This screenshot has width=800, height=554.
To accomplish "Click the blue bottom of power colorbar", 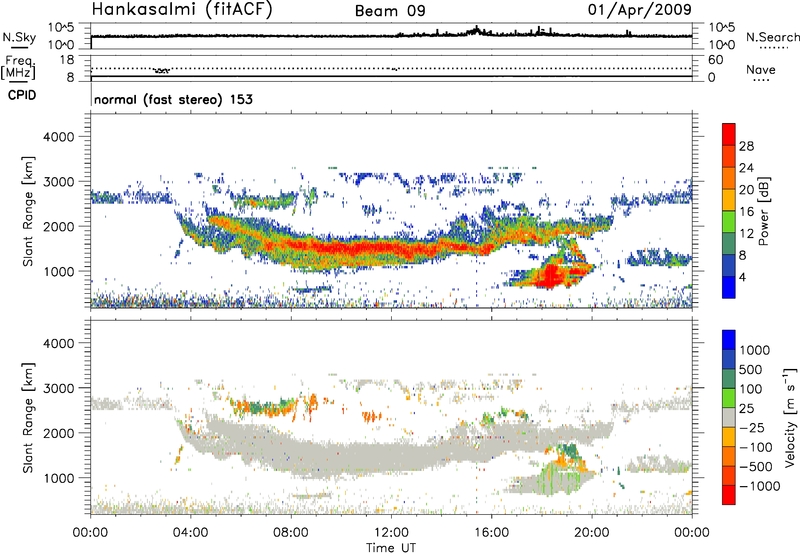I will click(x=729, y=287).
